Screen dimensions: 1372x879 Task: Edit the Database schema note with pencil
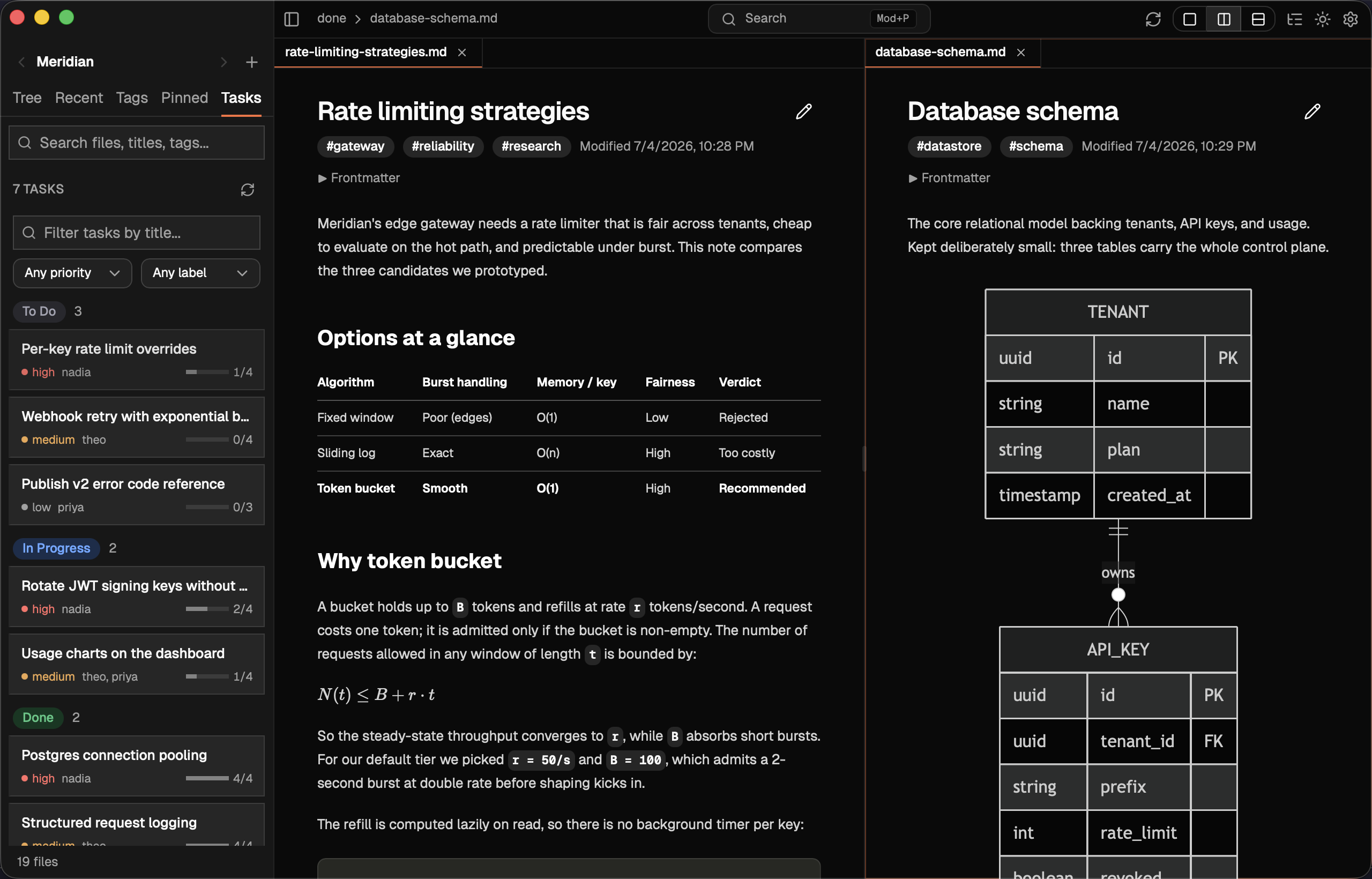(1312, 111)
